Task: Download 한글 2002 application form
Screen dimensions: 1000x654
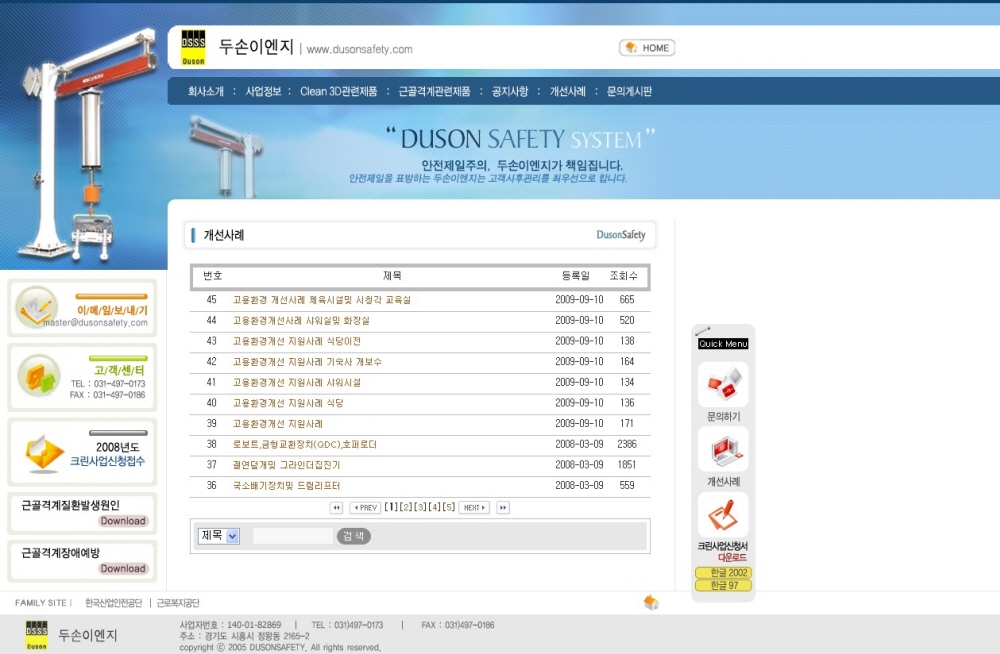Action: 722,573
